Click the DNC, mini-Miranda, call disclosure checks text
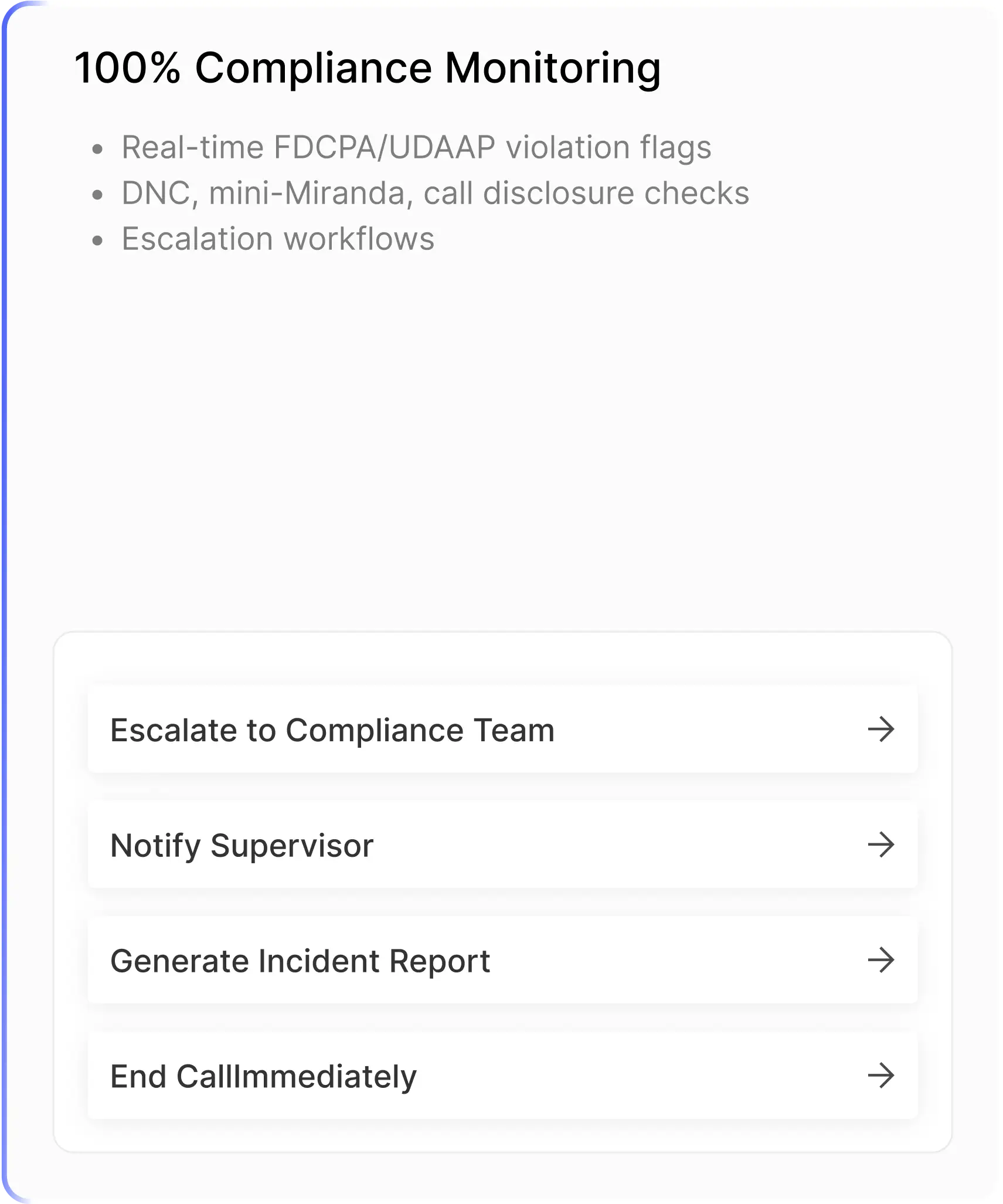The image size is (1003, 1204). point(435,193)
